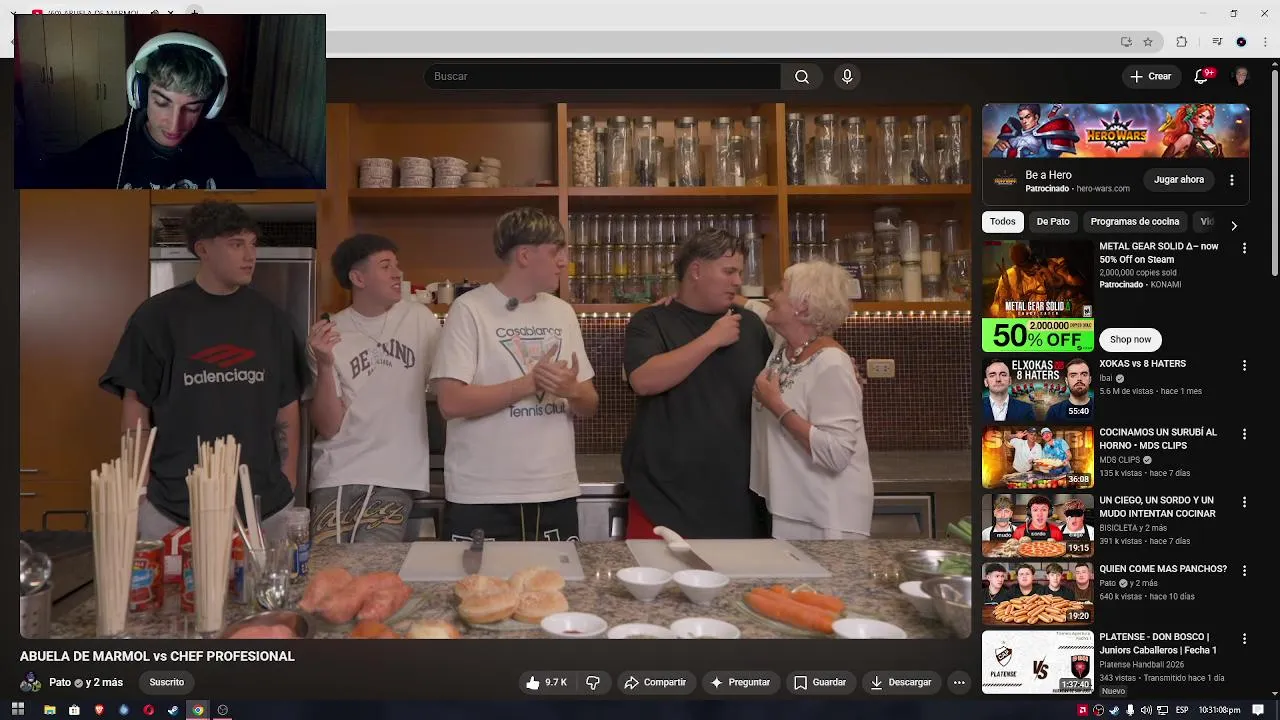
Task: Open COCINAMOS UN SURUBÍ AL HORNO thumbnail
Action: [1037, 457]
